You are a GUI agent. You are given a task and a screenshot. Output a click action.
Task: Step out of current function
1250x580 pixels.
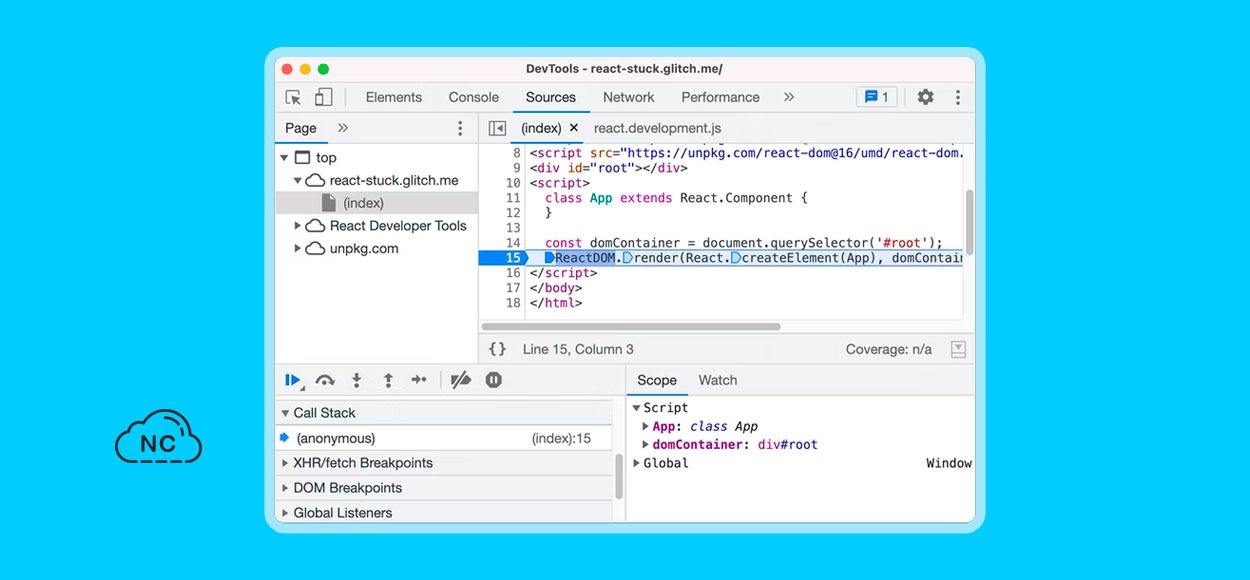388,380
